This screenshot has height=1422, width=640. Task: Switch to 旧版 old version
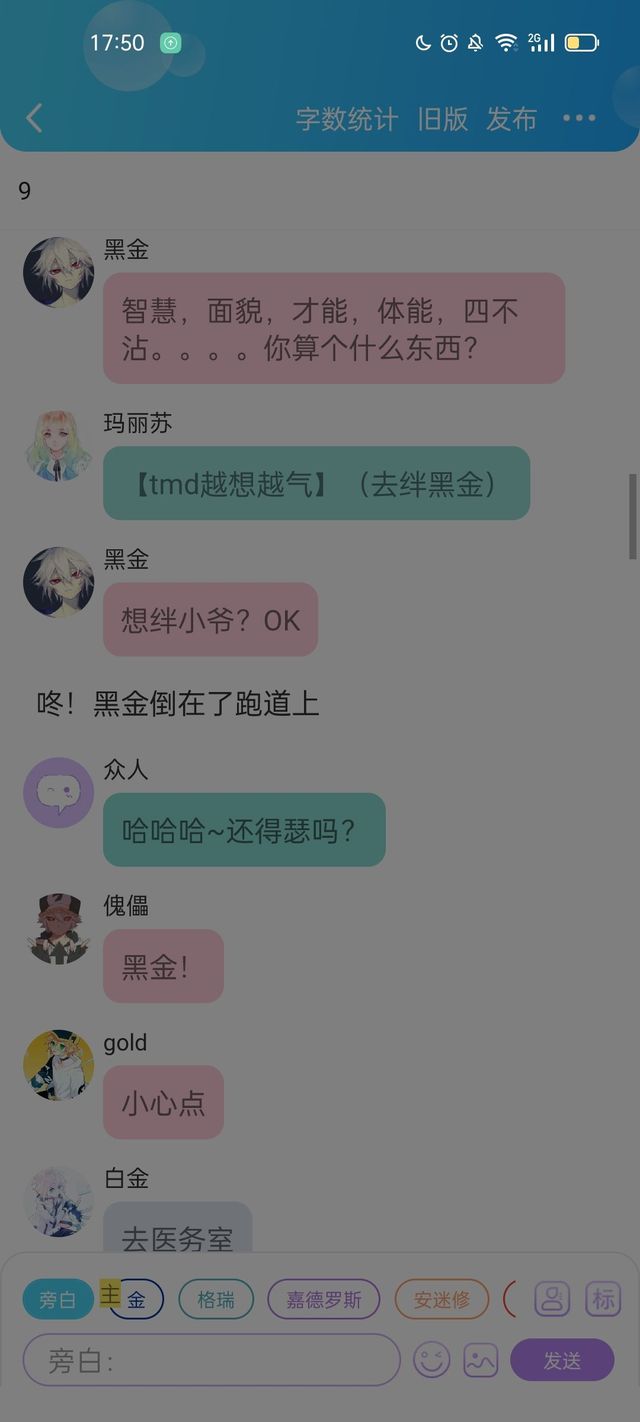pos(443,119)
